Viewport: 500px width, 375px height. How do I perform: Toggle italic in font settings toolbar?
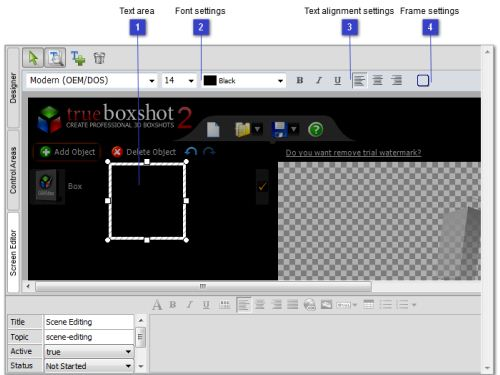pyautogui.click(x=319, y=80)
